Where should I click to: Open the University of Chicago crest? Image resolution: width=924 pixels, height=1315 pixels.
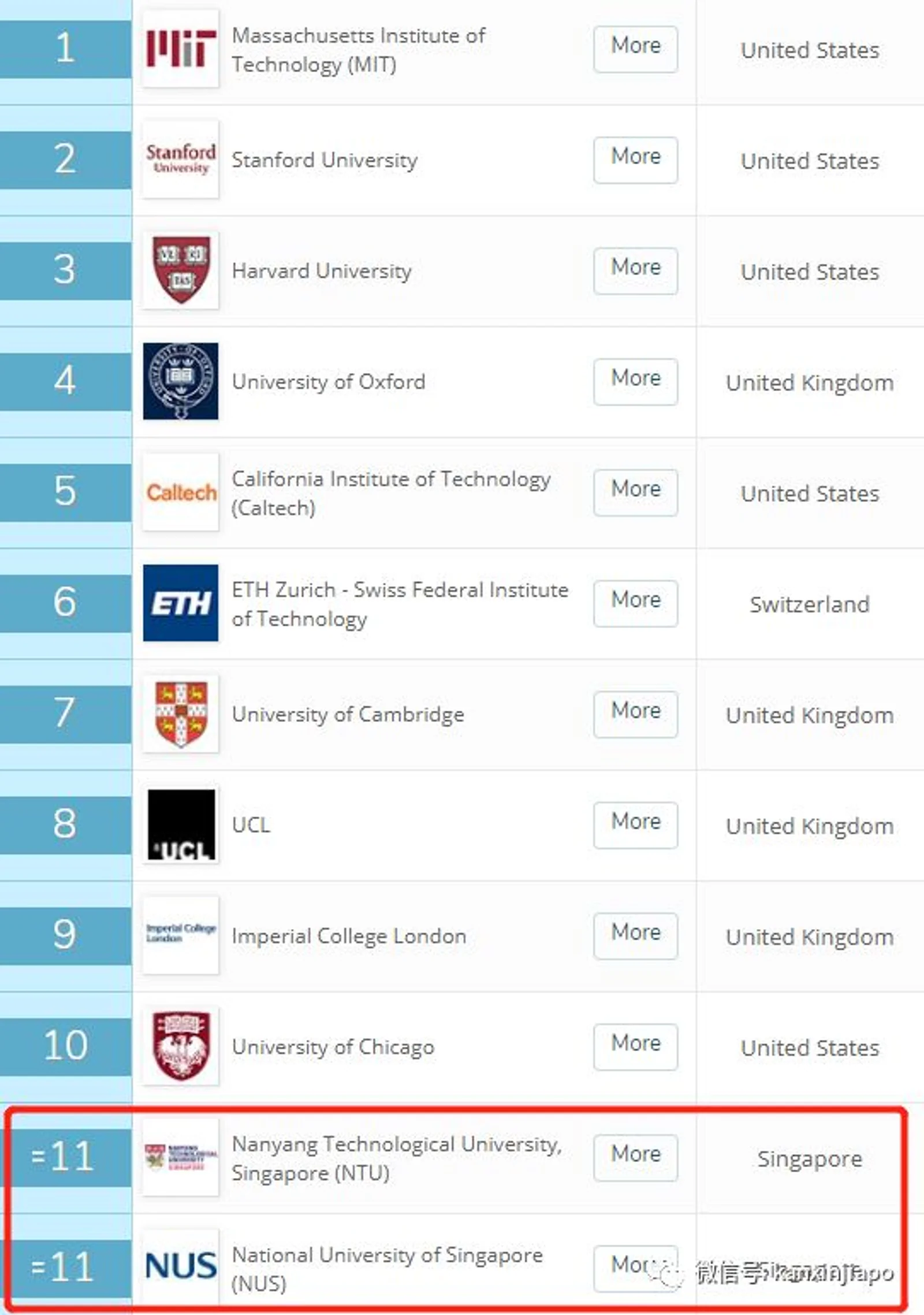(181, 1046)
